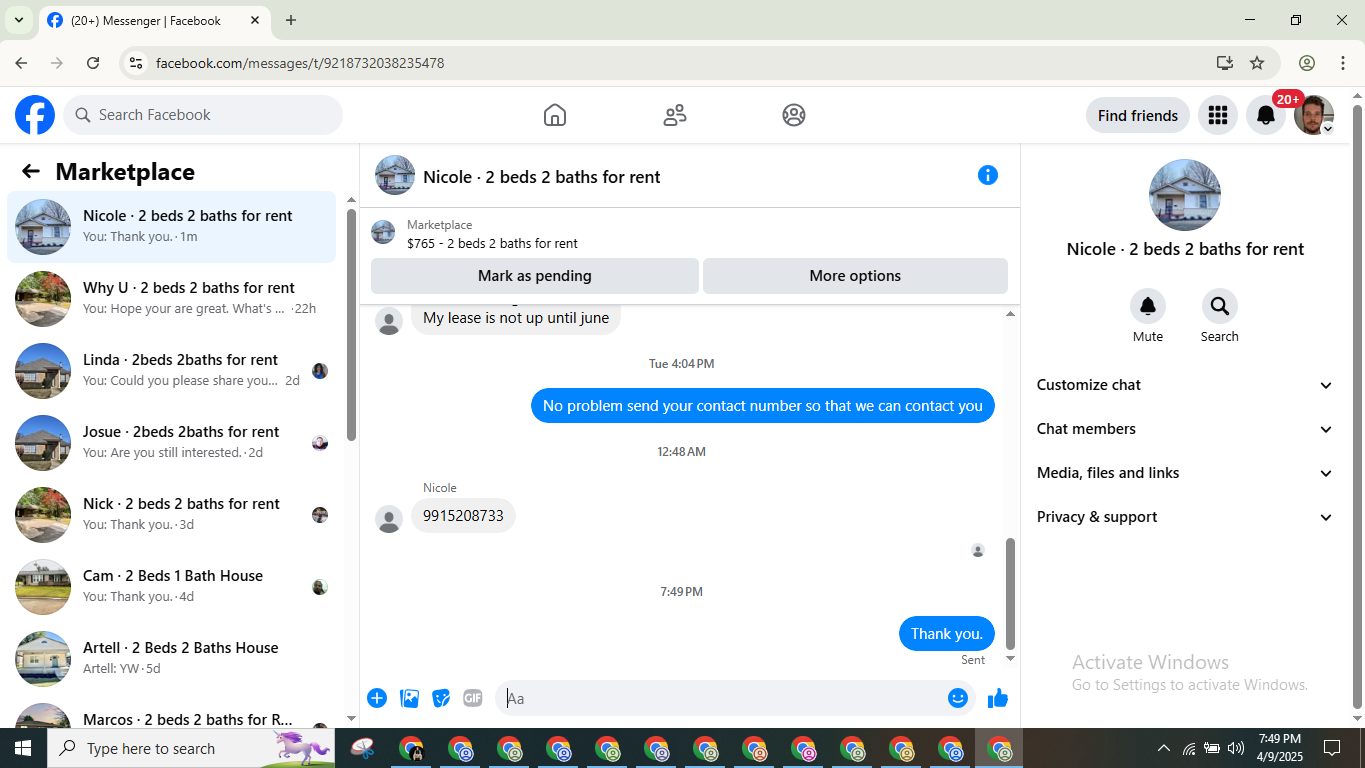This screenshot has width=1365, height=768.
Task: Click the "My lease is not up until june" message
Action: click(x=516, y=318)
